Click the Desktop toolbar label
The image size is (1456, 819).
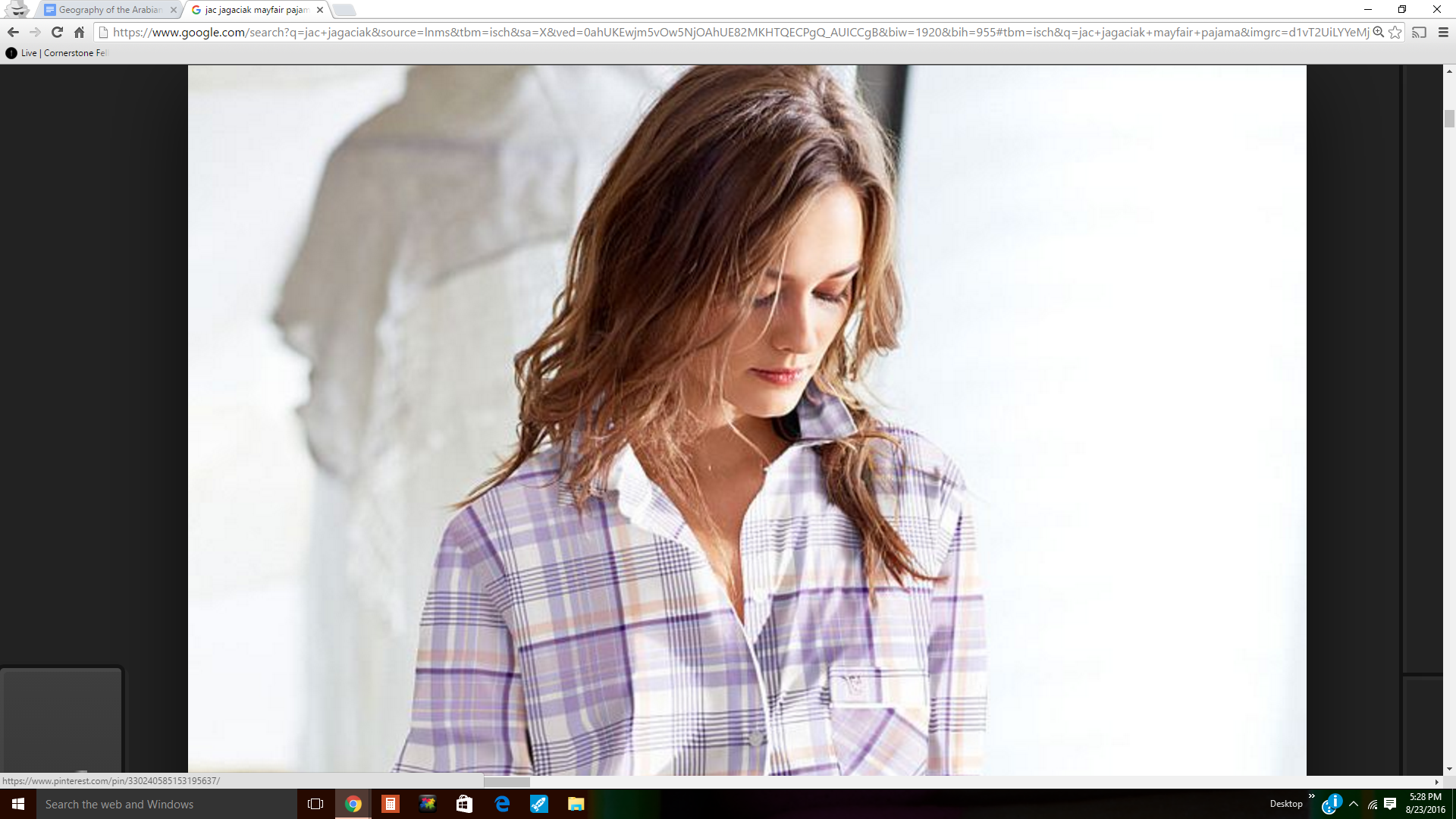click(1286, 804)
